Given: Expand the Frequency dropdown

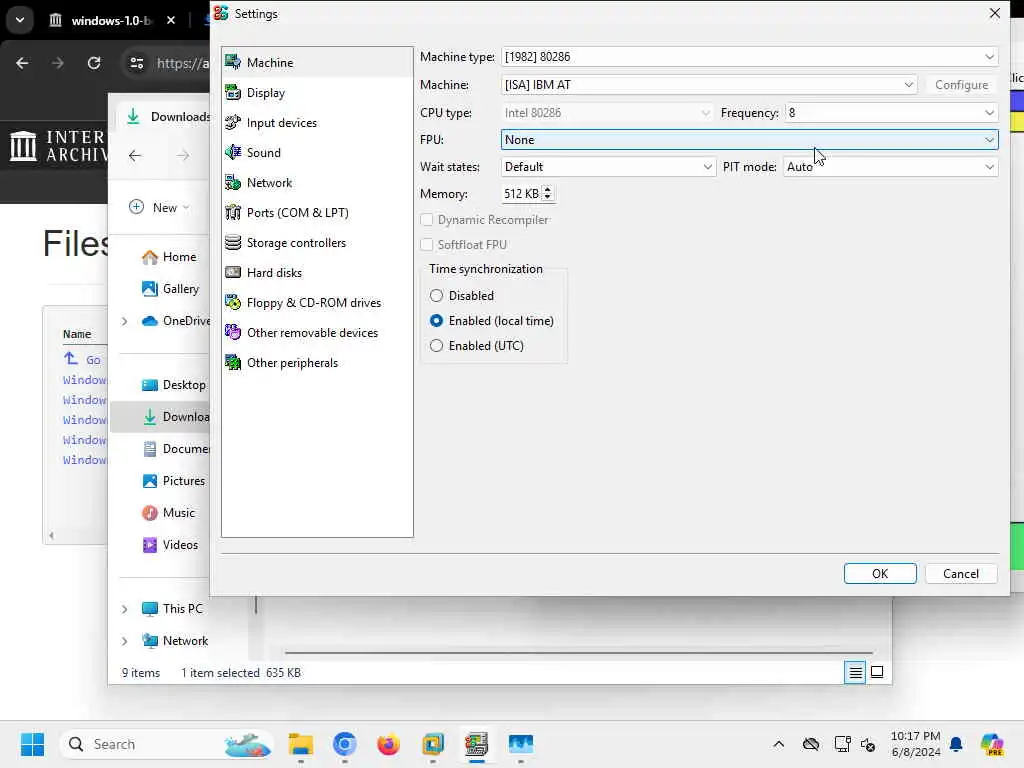Looking at the screenshot, I should pyautogui.click(x=891, y=113).
